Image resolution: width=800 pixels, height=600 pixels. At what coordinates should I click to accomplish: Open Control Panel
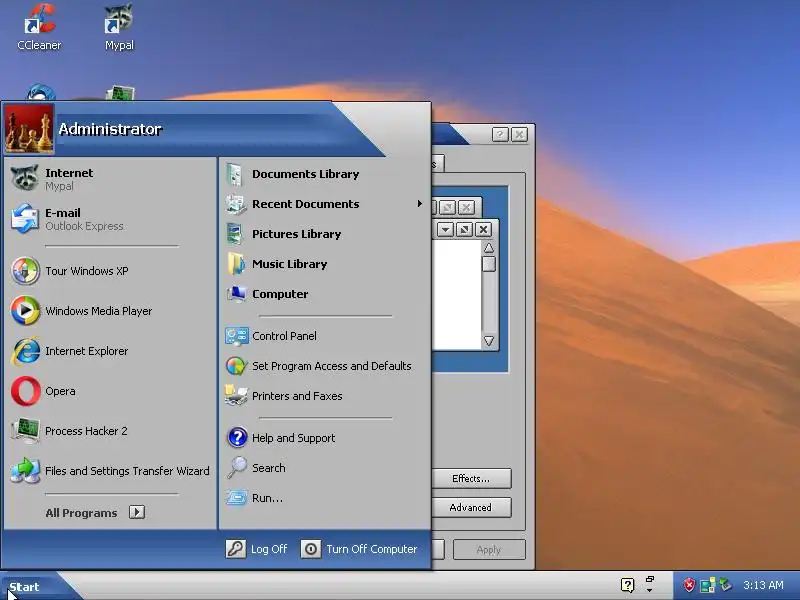[x=324, y=336]
